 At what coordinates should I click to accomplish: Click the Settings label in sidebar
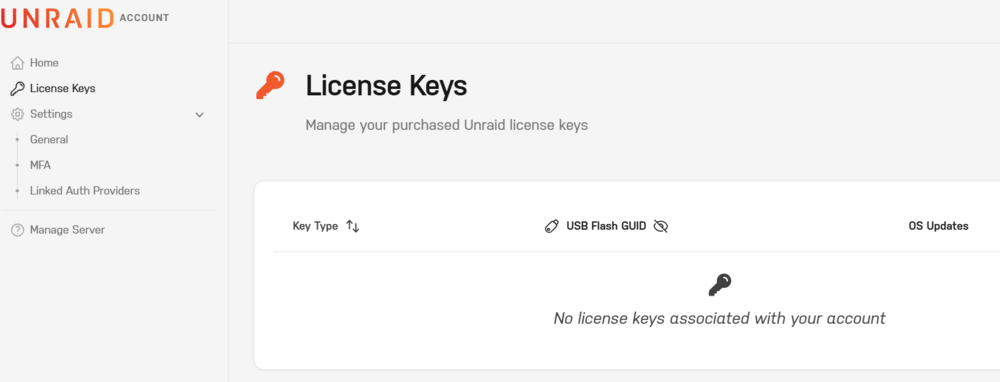51,114
